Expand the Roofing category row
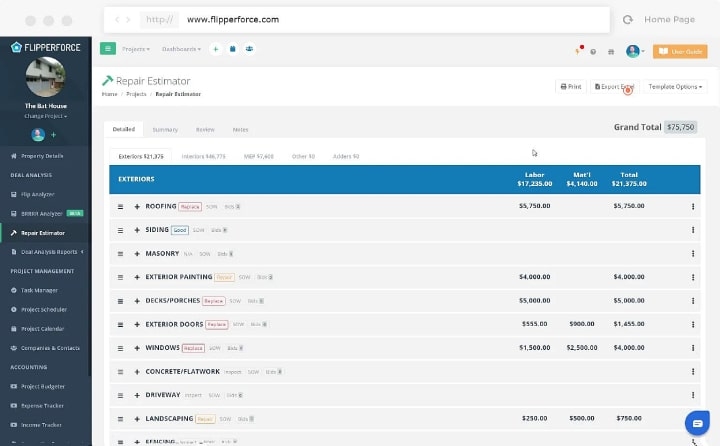The height and width of the screenshot is (446, 720). (x=137, y=207)
